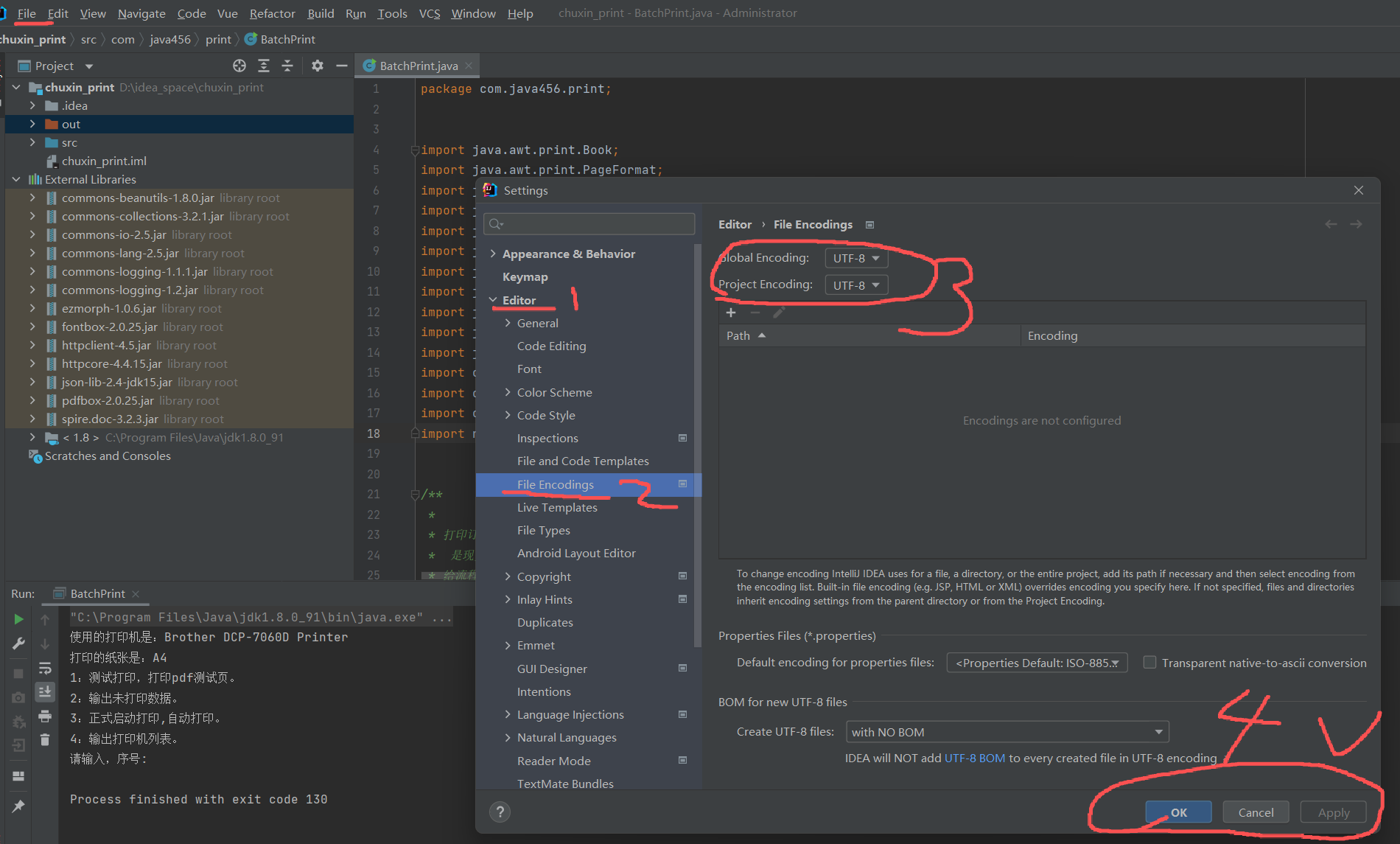This screenshot has width=1400, height=844.
Task: Expand the Code Style settings node
Action: [x=508, y=415]
